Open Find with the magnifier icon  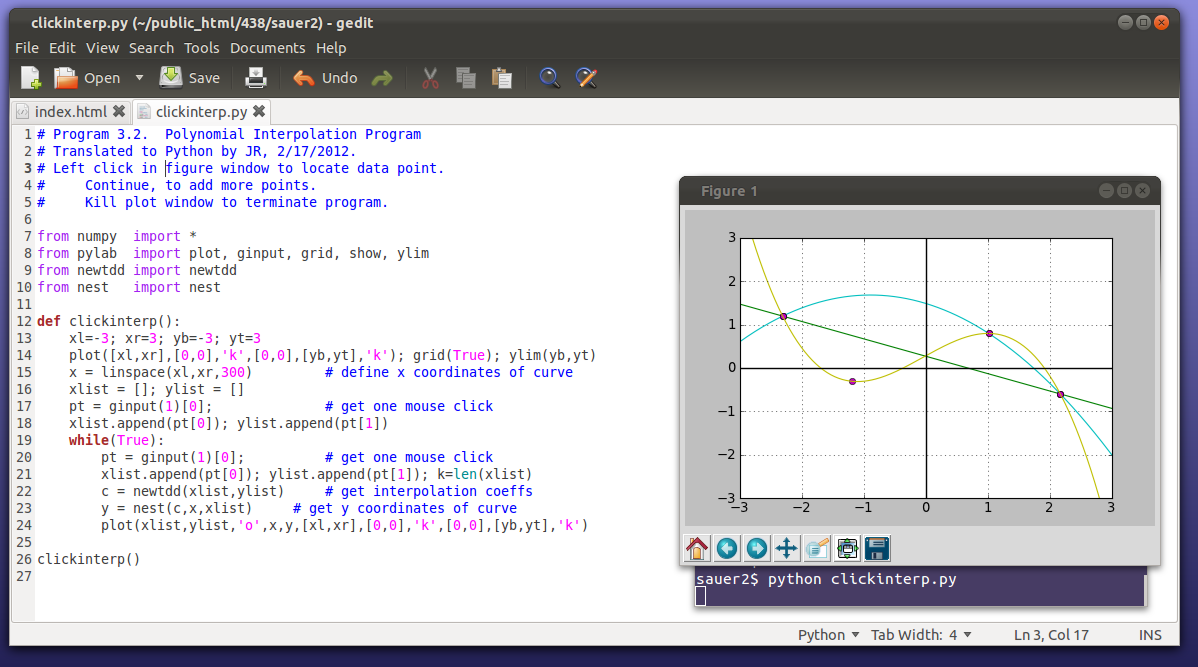pos(549,78)
